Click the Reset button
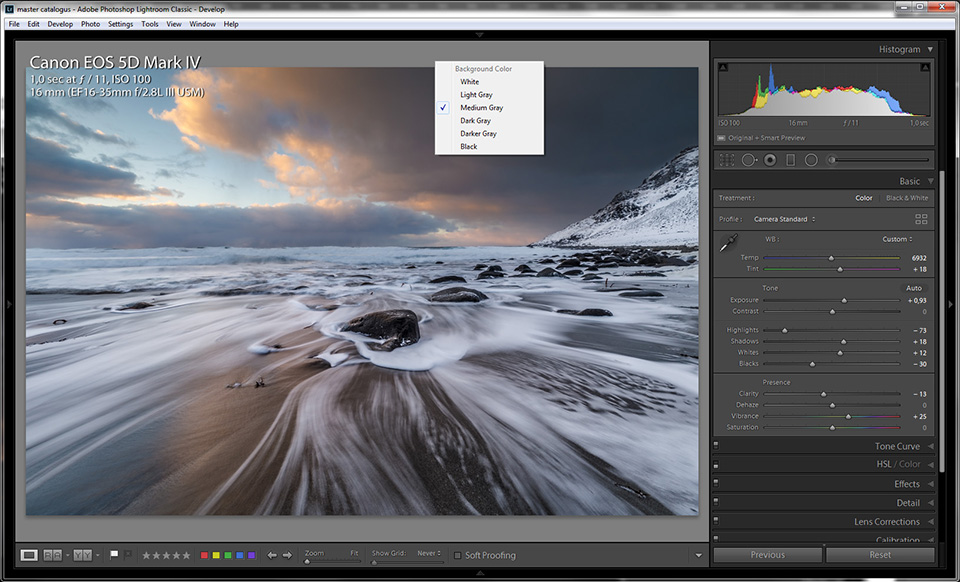Image resolution: width=960 pixels, height=582 pixels. (x=880, y=554)
